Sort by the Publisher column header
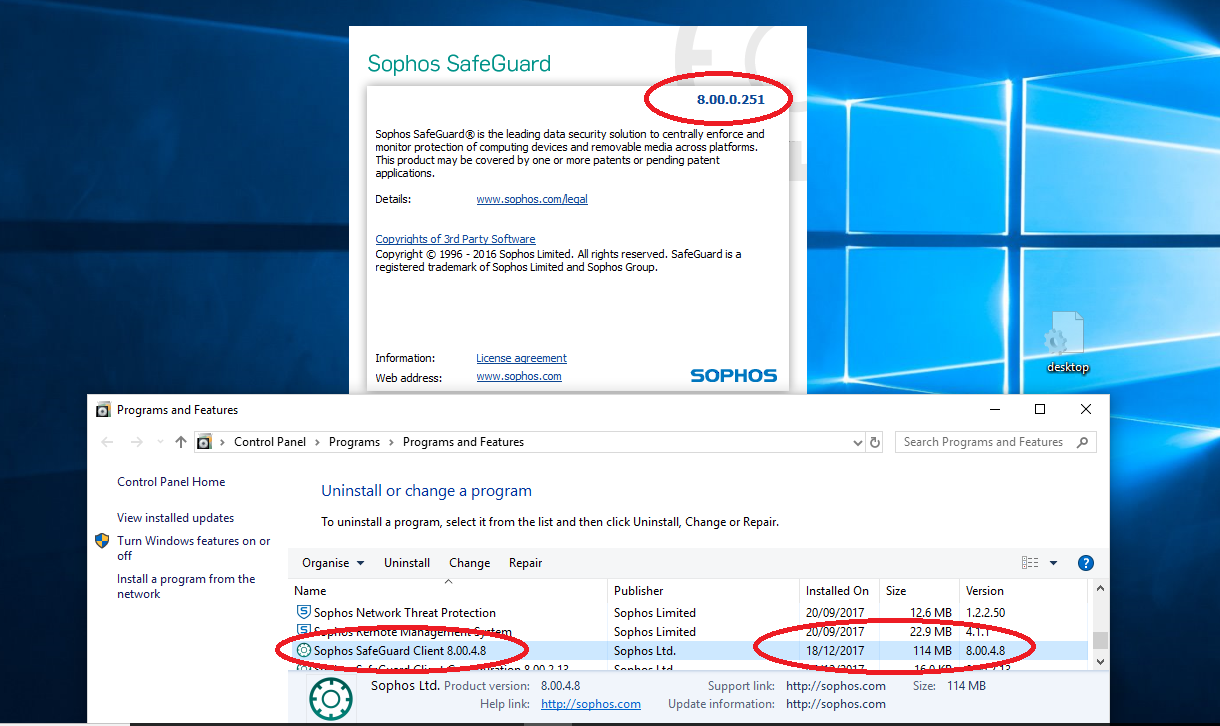This screenshot has width=1220, height=726. (704, 591)
